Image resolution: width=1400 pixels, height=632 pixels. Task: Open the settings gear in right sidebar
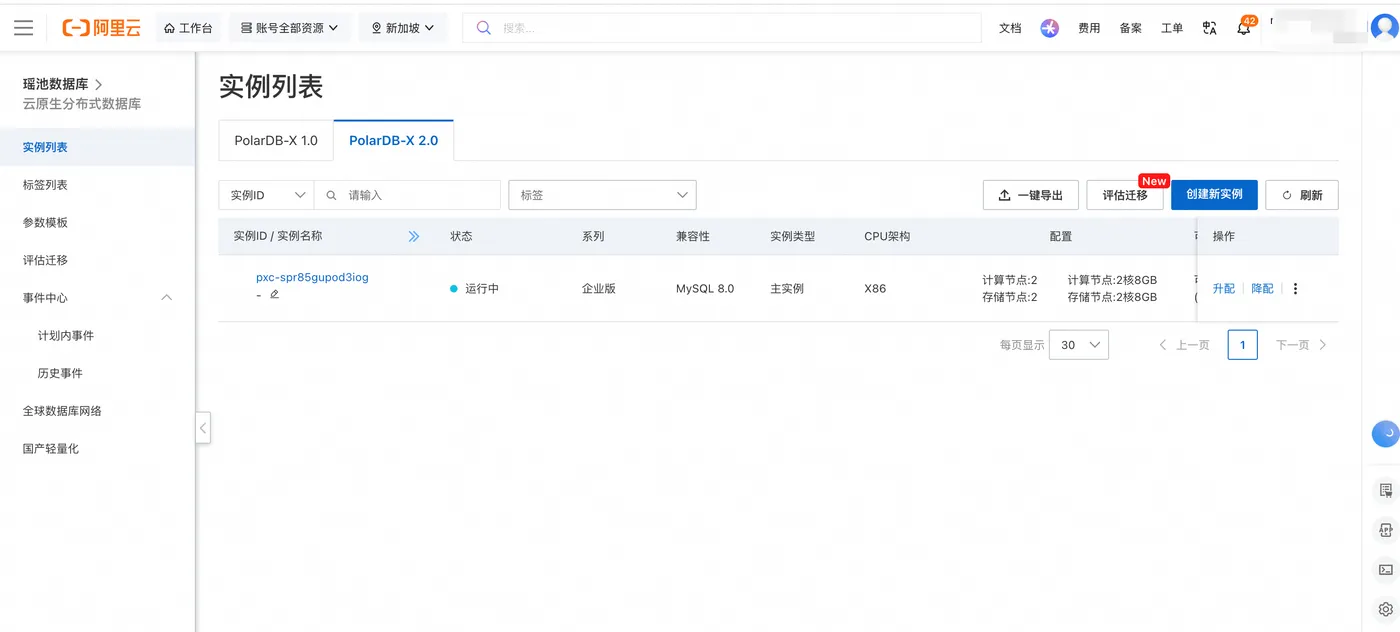click(1385, 609)
